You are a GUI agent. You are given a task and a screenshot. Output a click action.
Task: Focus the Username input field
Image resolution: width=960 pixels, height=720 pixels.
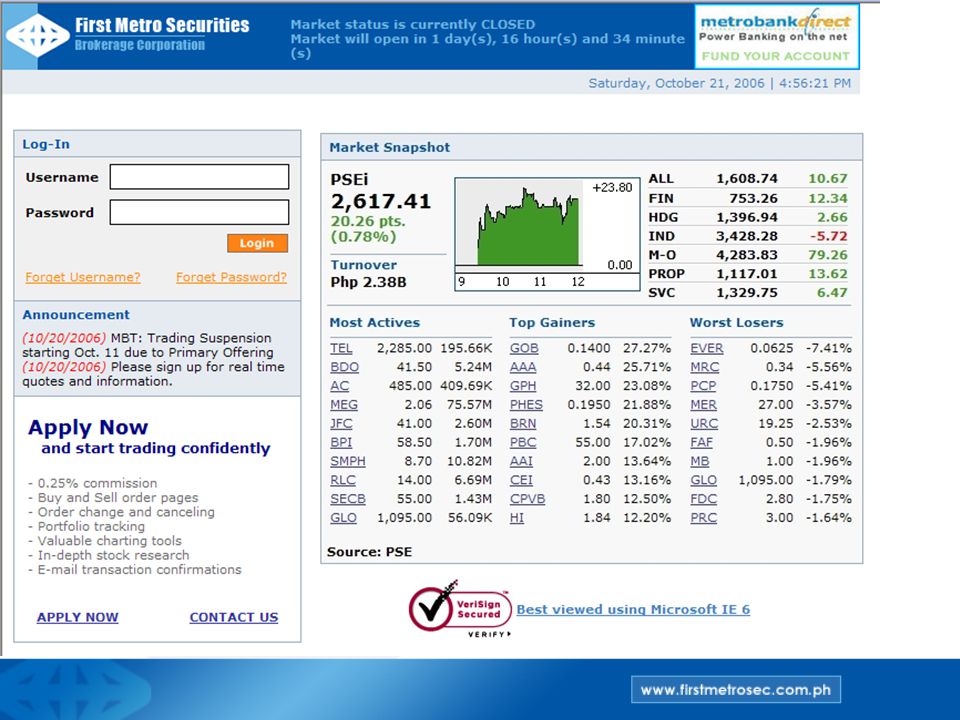point(199,177)
